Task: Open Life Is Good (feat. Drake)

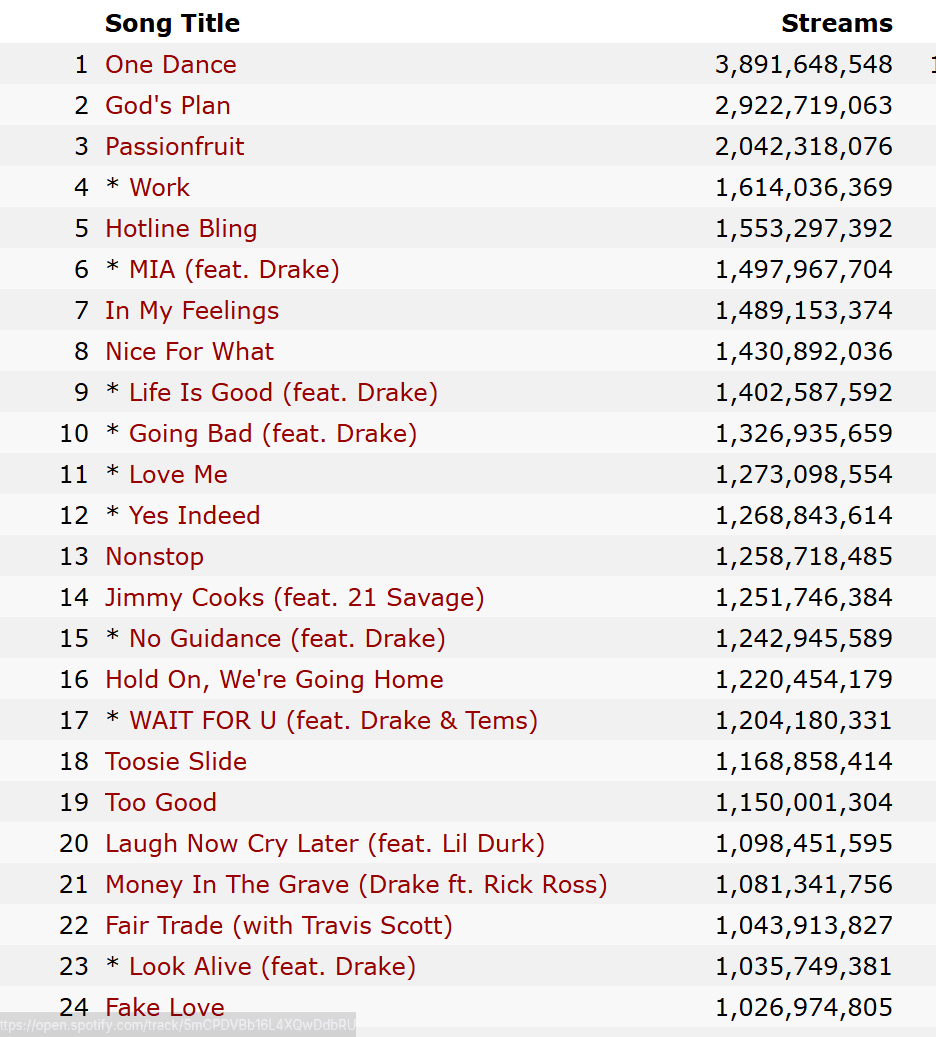Action: [x=283, y=393]
